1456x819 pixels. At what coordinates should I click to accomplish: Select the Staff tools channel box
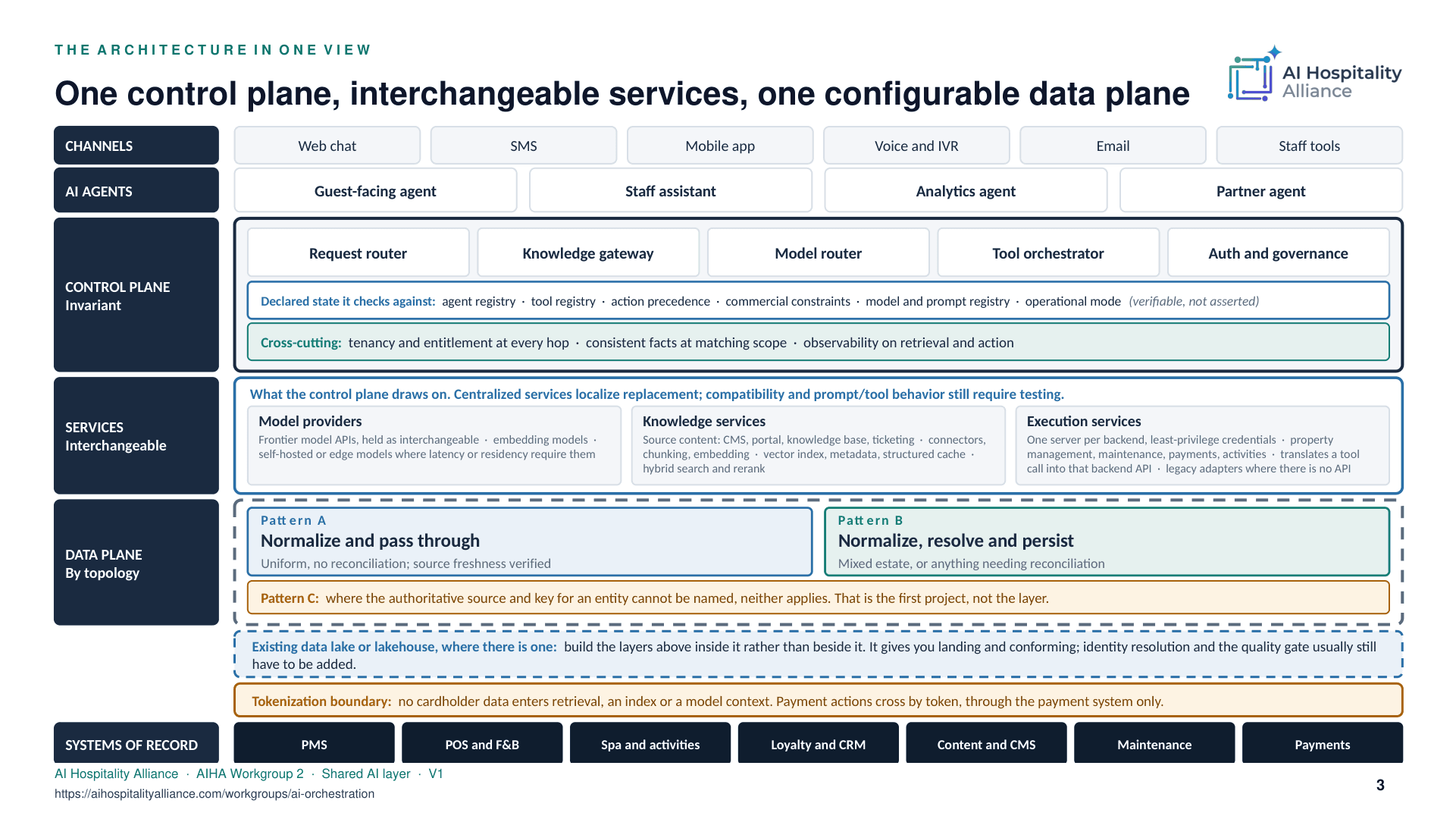1310,146
